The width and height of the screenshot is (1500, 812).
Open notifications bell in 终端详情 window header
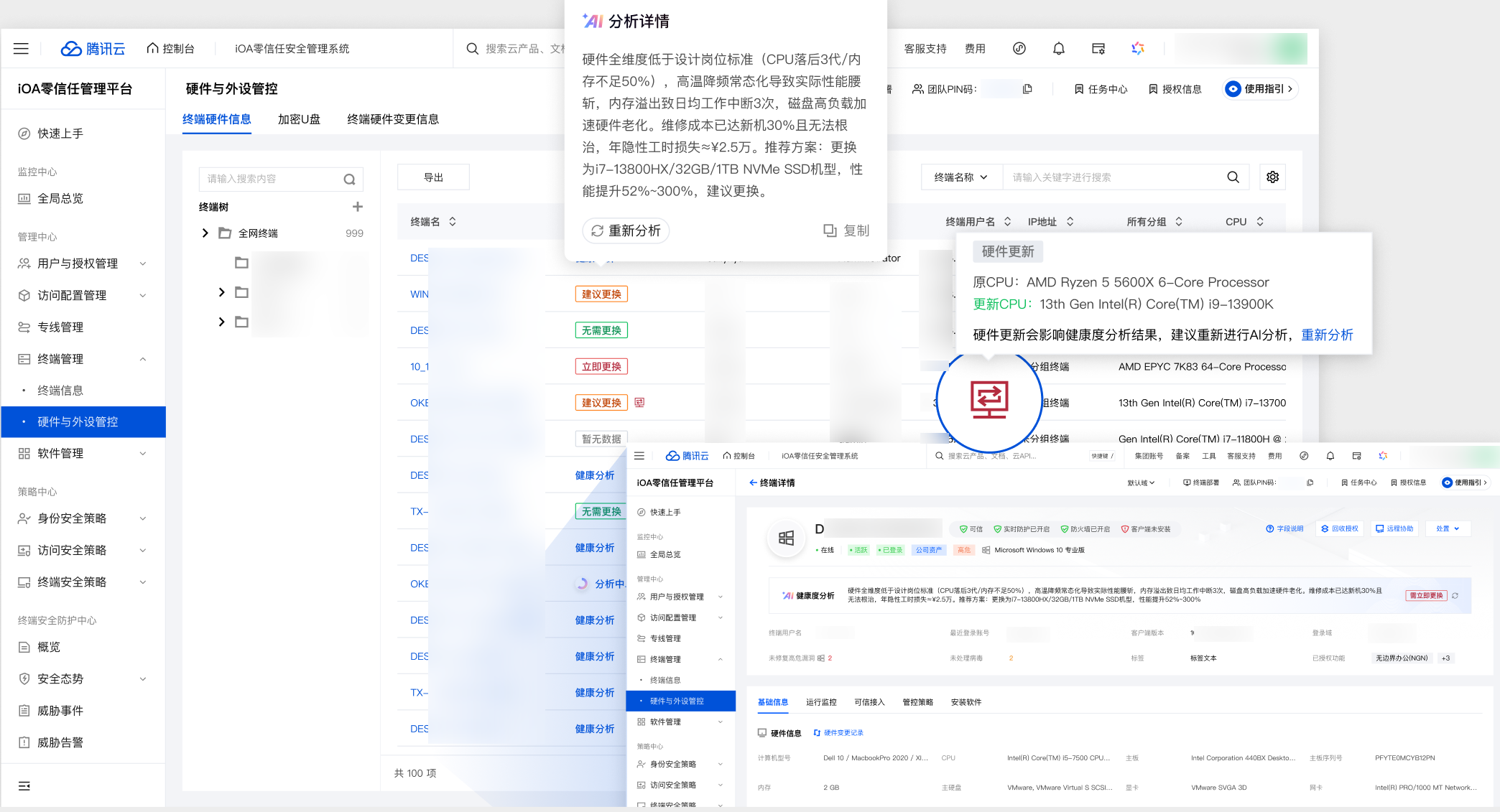click(x=1330, y=456)
